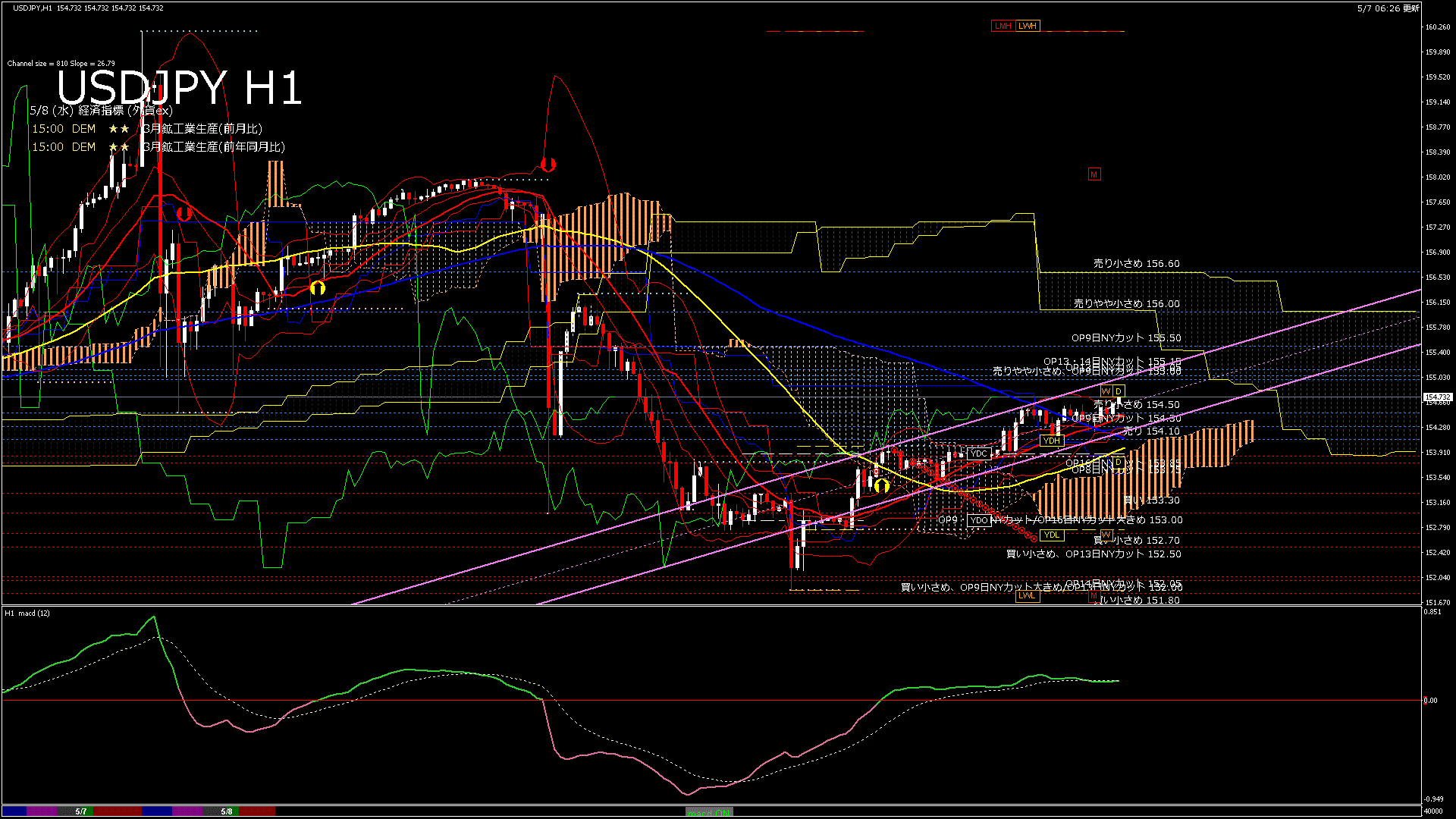Toggle the macd ON button
Screen dimensions: 1456x819
(x=708, y=812)
